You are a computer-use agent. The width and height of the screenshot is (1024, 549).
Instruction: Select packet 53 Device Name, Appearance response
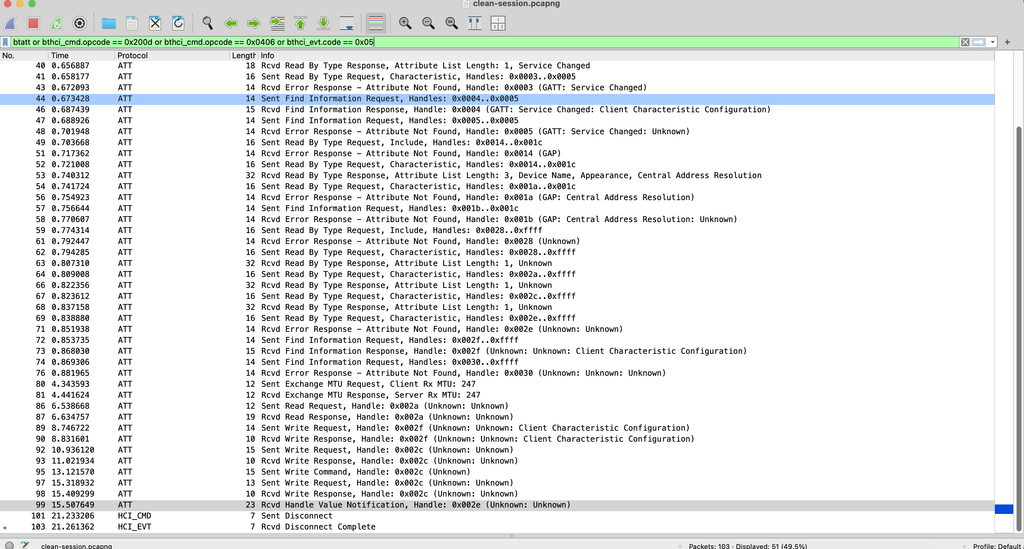point(497,176)
